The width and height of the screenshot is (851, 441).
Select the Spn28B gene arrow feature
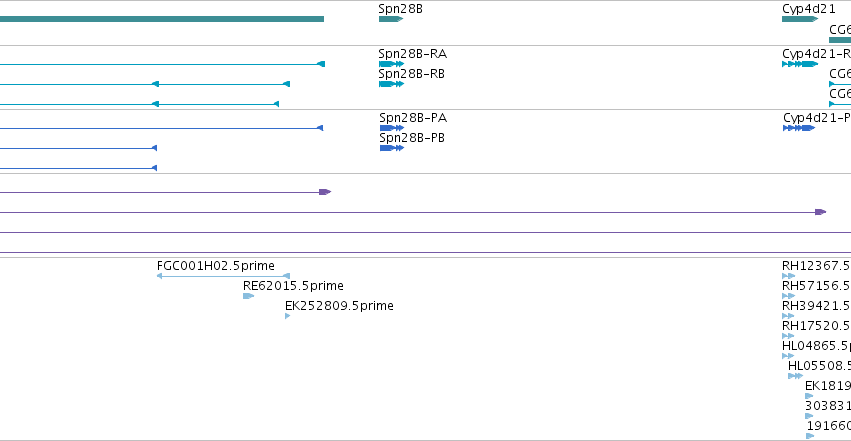[391, 19]
